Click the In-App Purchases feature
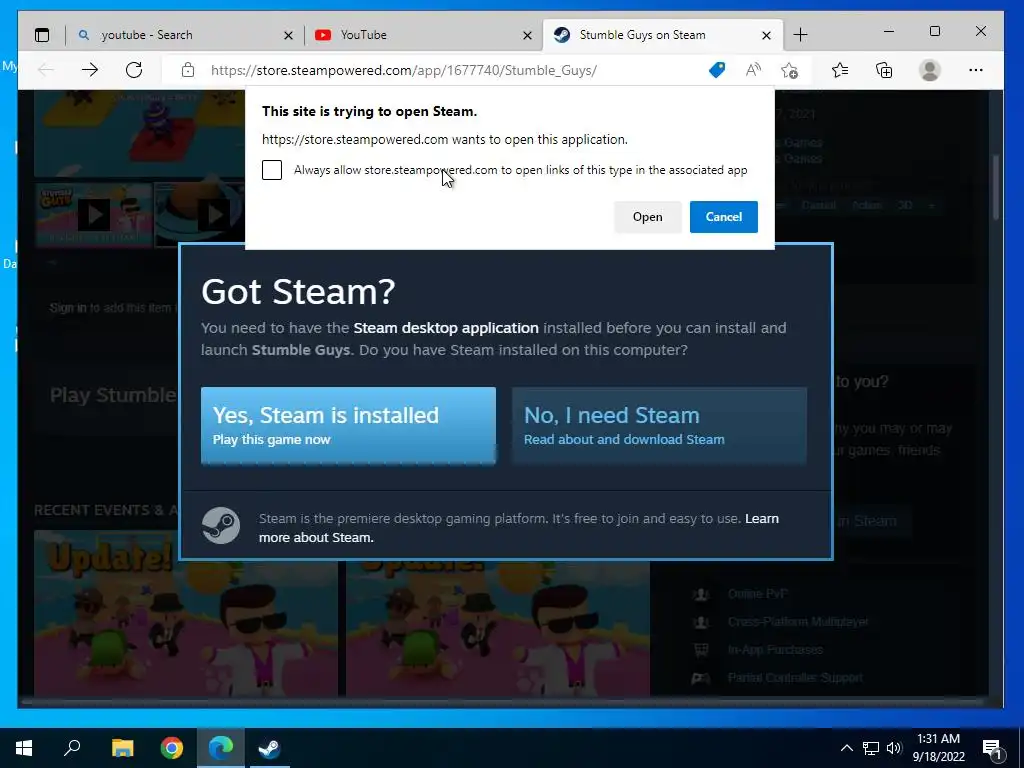The height and width of the screenshot is (768, 1024). click(775, 650)
